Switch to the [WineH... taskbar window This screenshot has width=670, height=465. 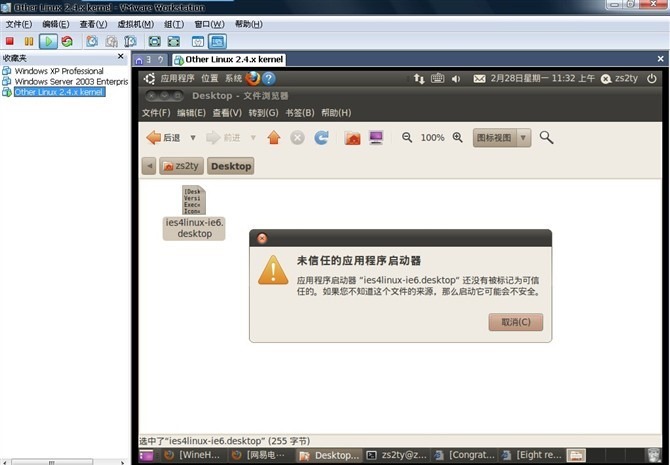click(194, 455)
